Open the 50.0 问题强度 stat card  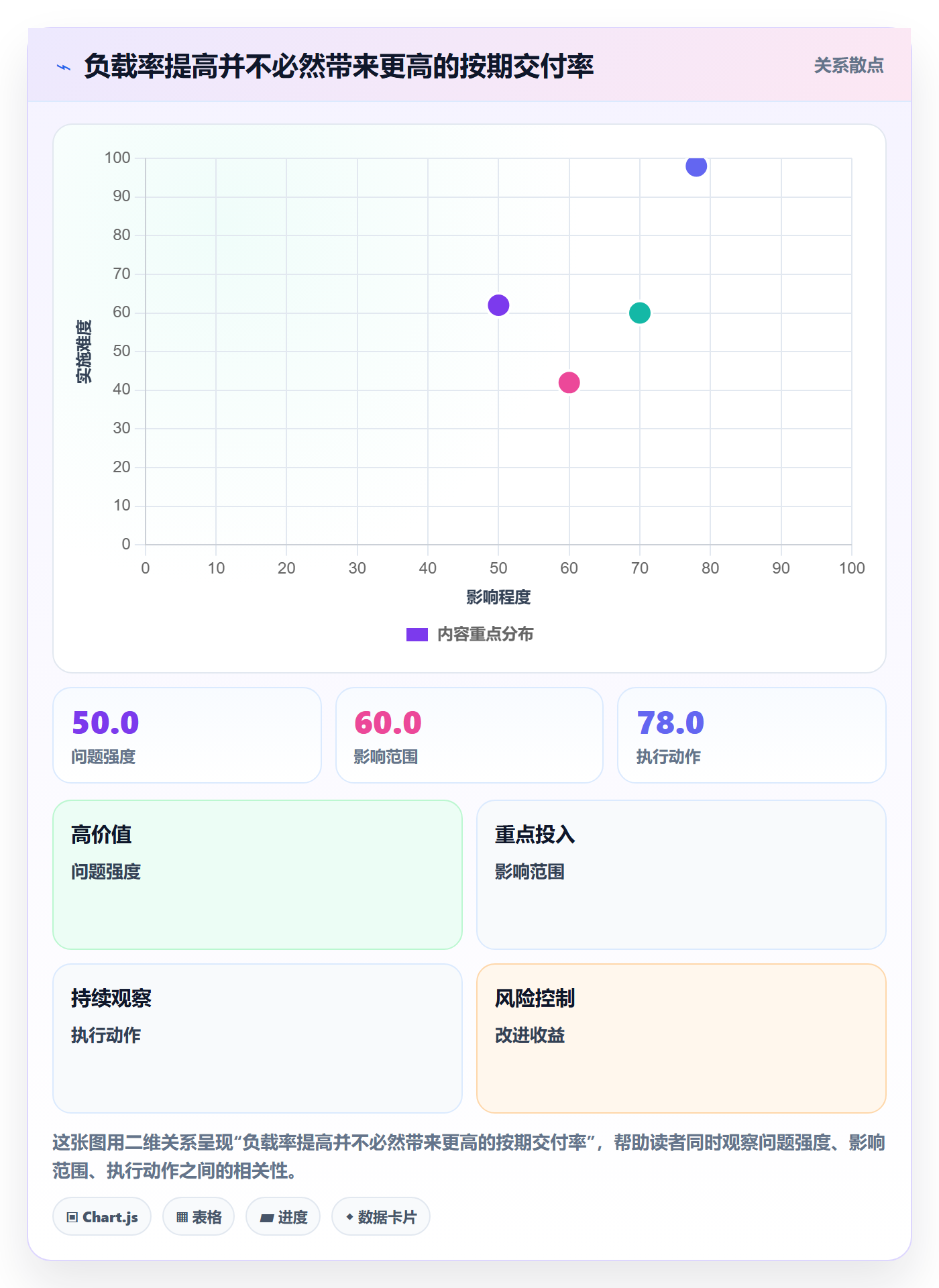(x=187, y=735)
